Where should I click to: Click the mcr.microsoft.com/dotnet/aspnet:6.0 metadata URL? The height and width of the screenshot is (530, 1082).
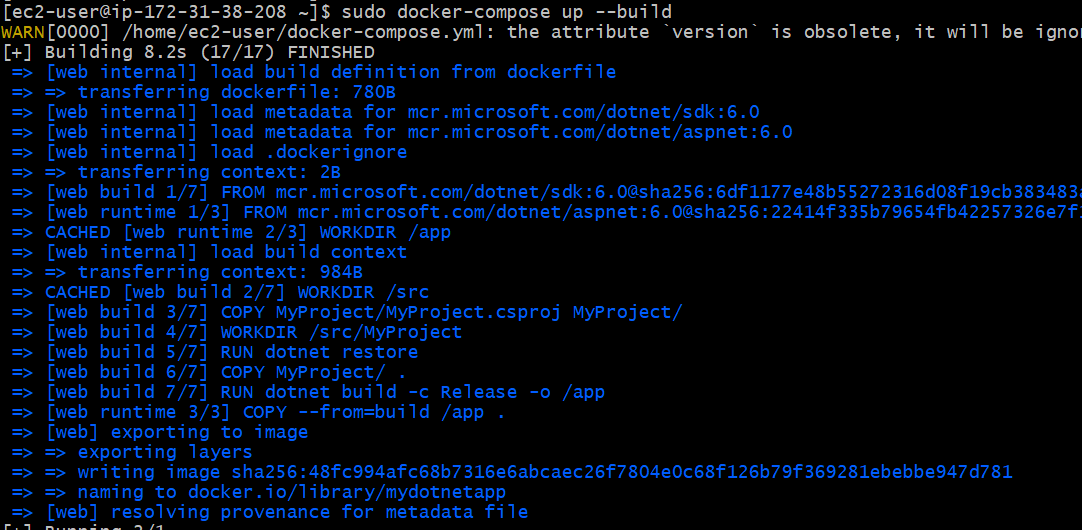[x=600, y=132]
